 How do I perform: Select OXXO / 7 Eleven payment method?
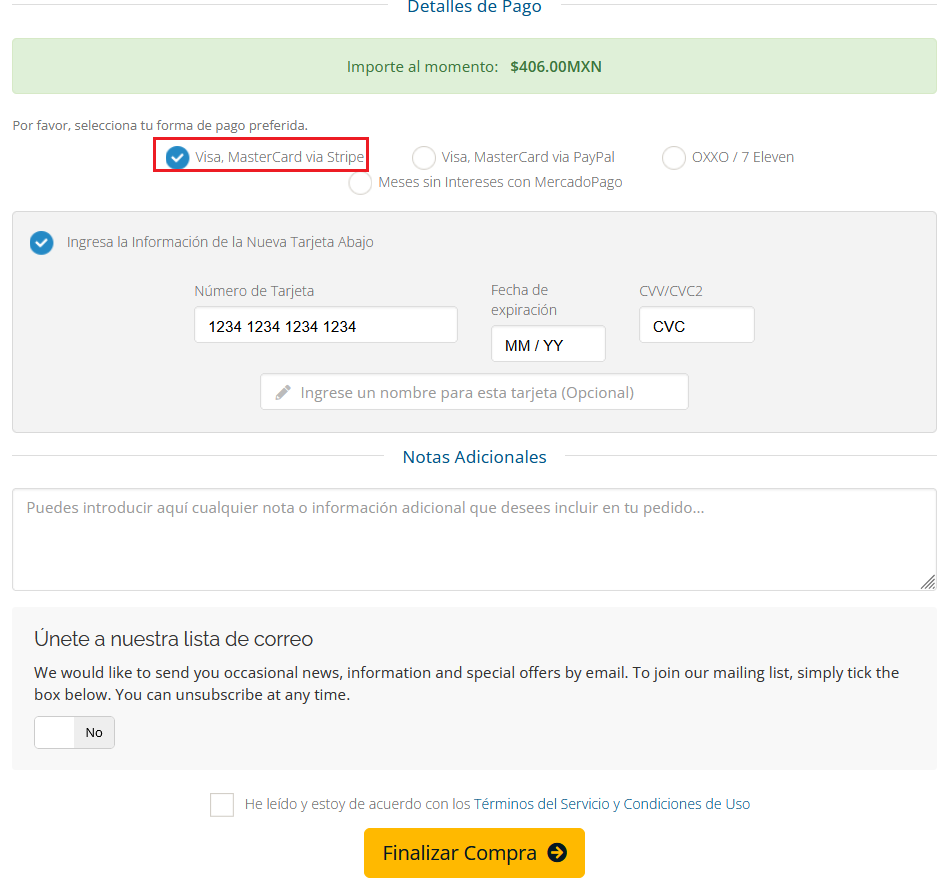coord(674,157)
